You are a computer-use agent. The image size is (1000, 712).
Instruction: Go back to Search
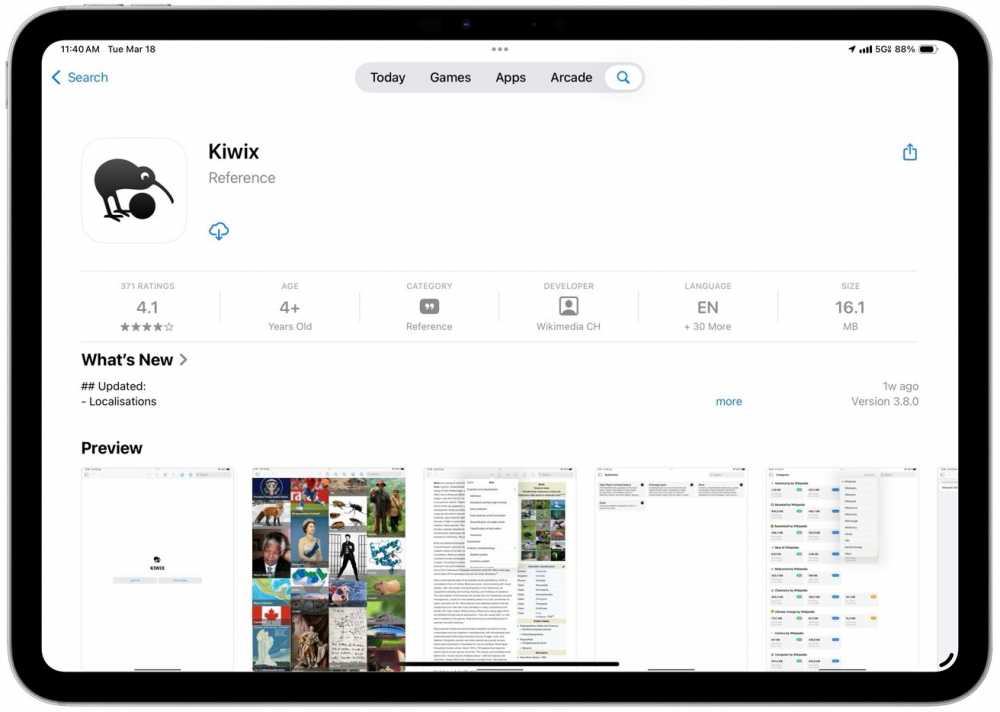(80, 77)
